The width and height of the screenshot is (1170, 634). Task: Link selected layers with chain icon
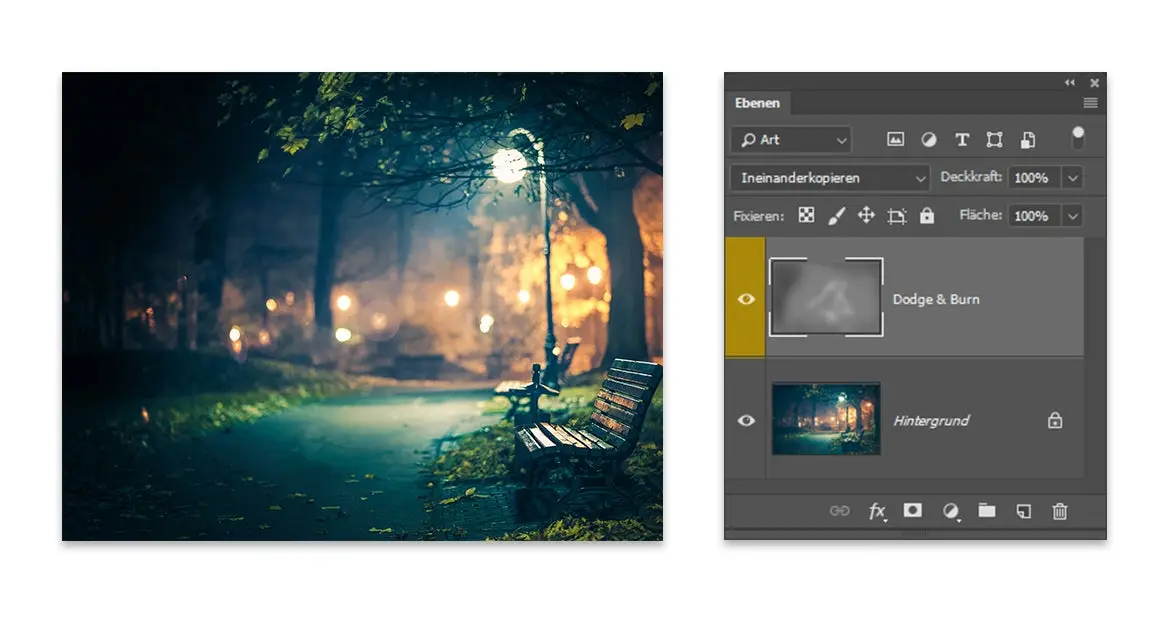(839, 511)
